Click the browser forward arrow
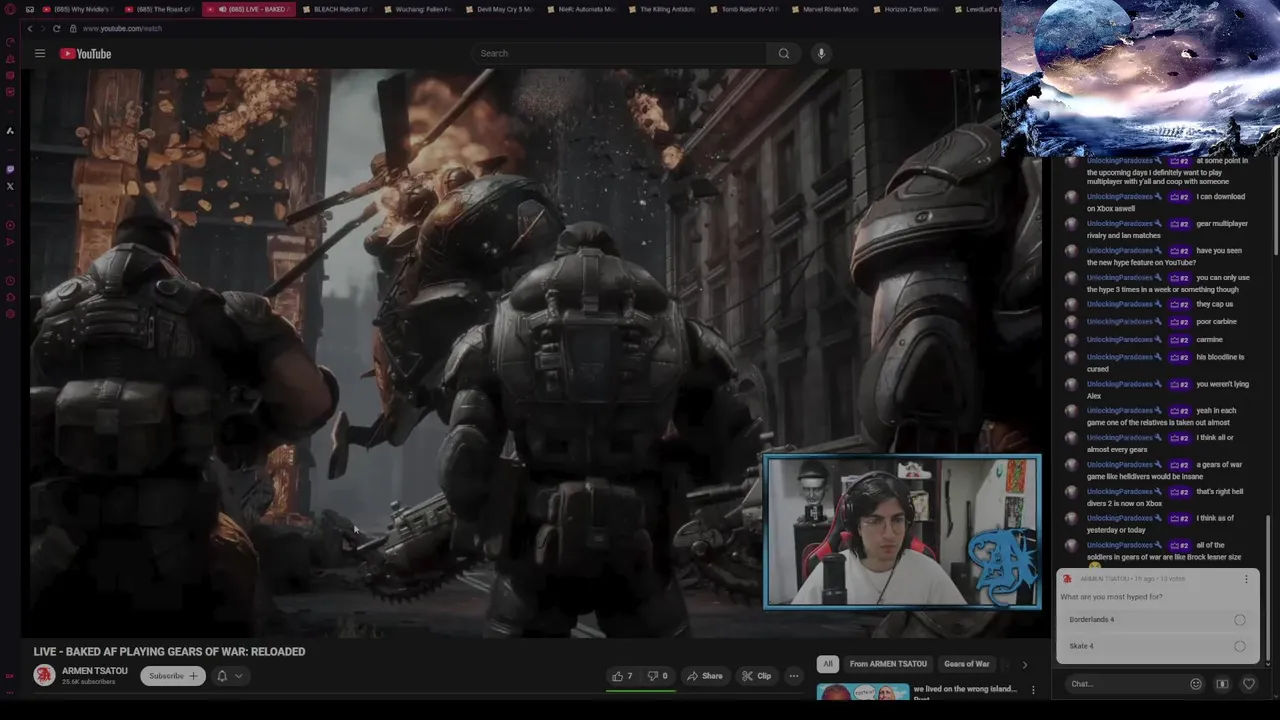The height and width of the screenshot is (720, 1280). [42, 29]
